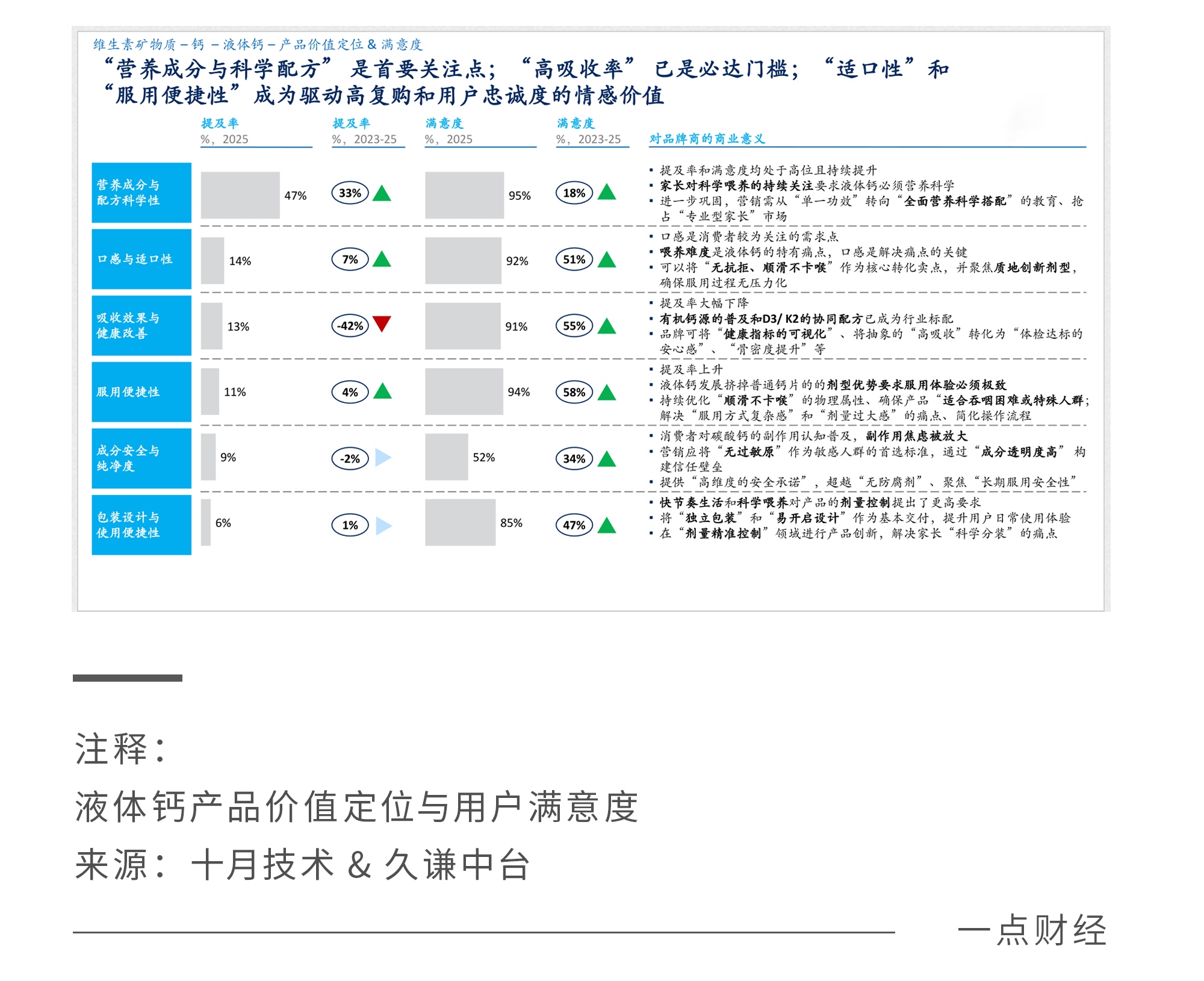The image size is (1204, 981).
Task: Click the oval badge showing -42%
Action: point(350,326)
